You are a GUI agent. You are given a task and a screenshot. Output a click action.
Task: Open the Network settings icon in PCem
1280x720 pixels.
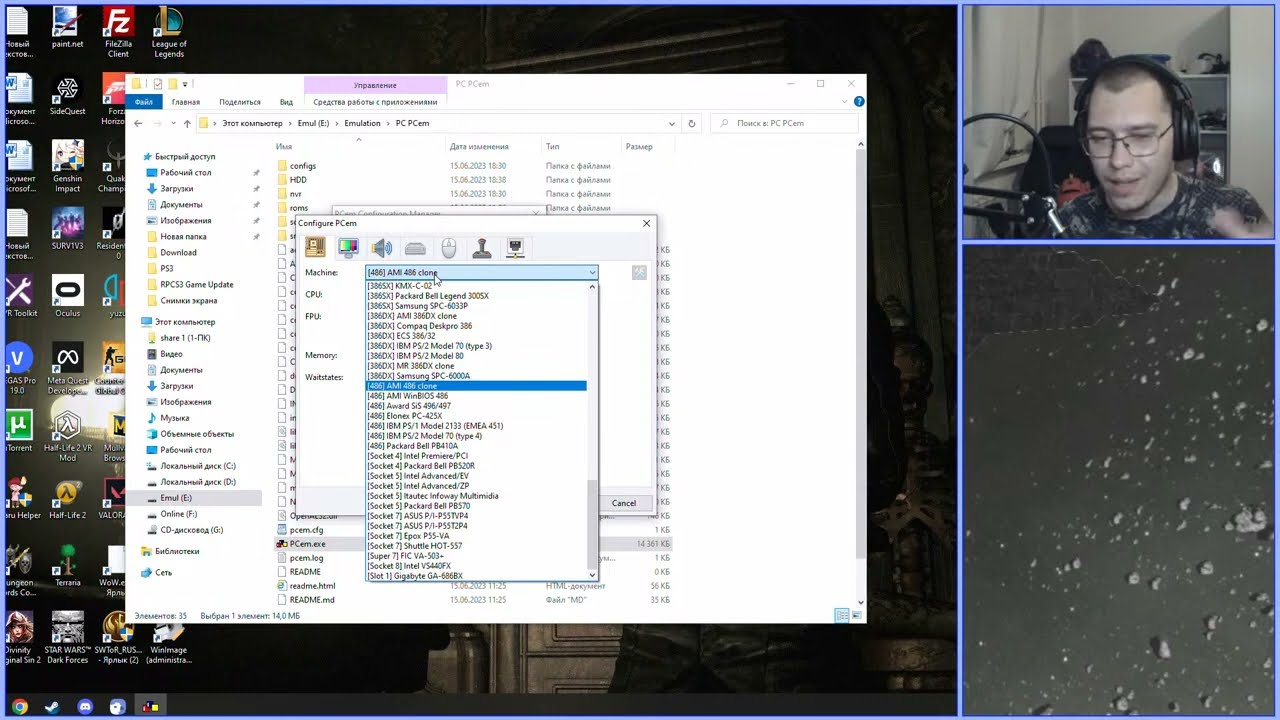point(515,247)
